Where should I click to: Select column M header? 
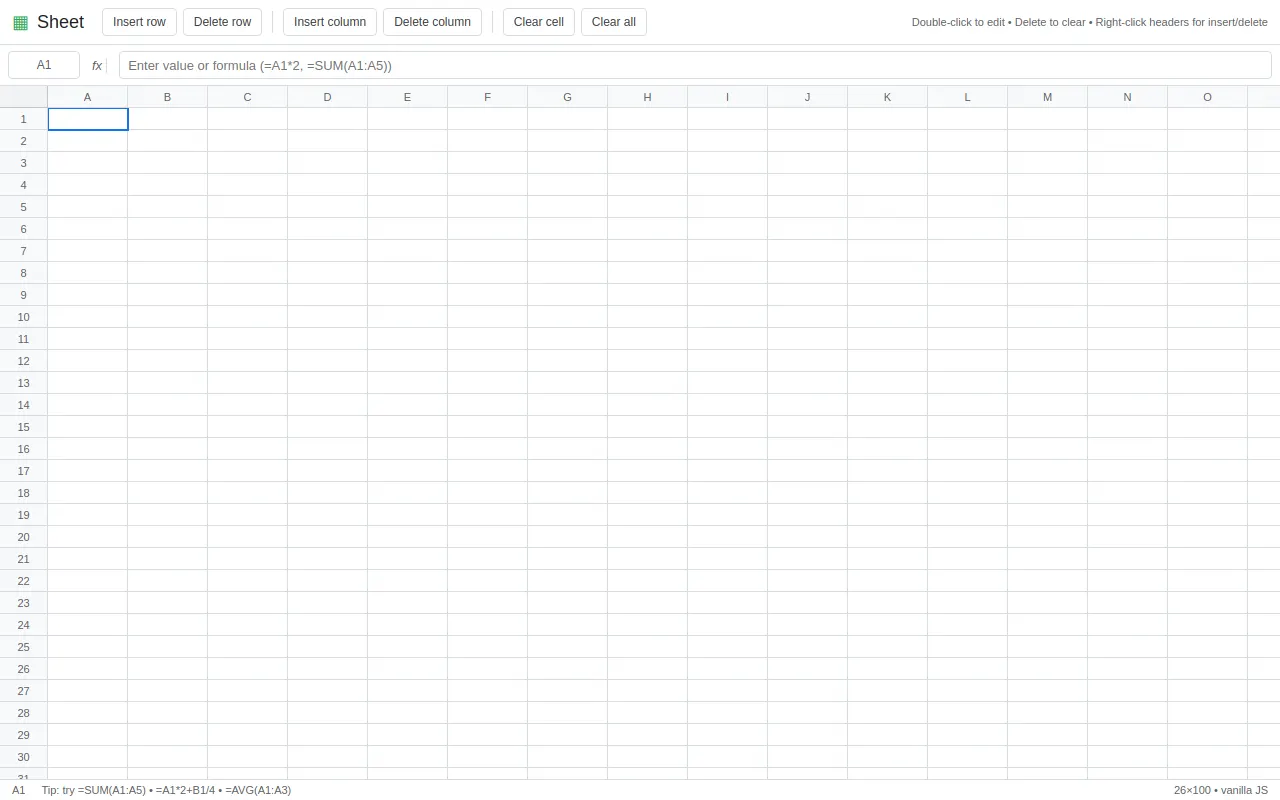pyautogui.click(x=1048, y=97)
